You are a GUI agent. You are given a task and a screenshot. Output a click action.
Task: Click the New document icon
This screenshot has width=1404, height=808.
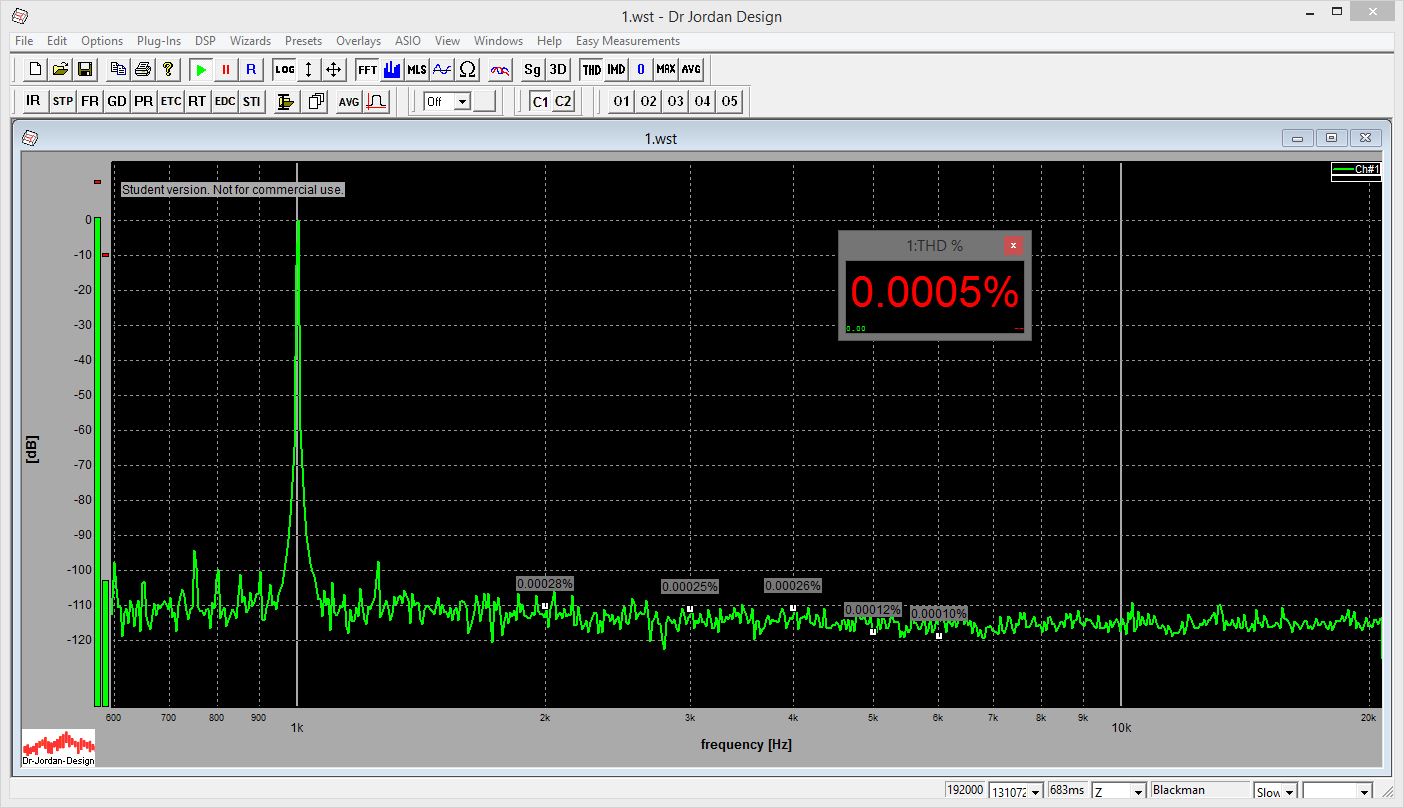[36, 69]
